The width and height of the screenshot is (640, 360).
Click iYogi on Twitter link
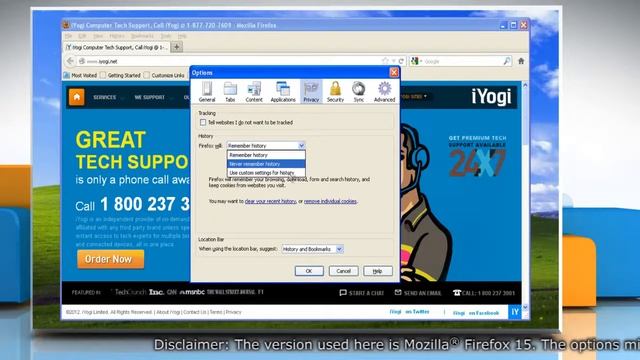click(409, 312)
